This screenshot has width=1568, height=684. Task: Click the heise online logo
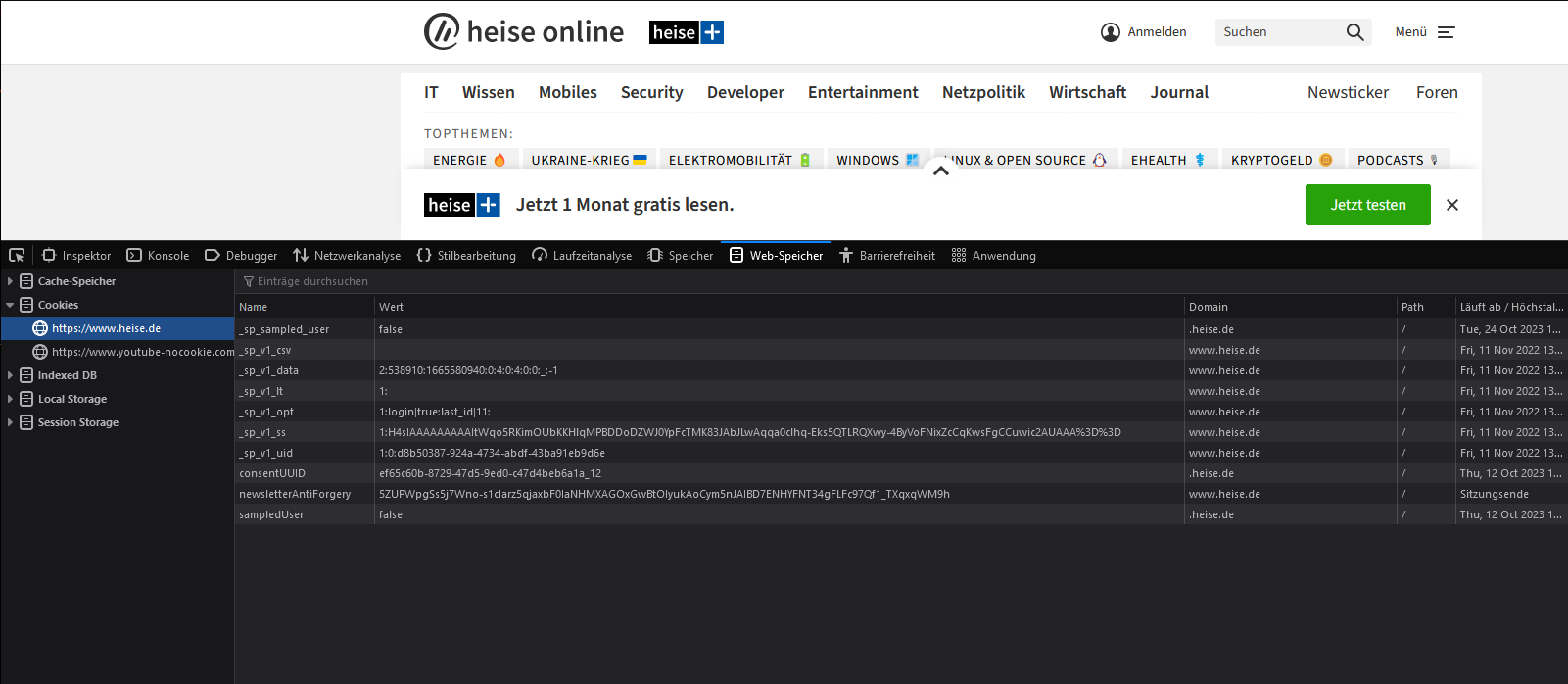(524, 31)
